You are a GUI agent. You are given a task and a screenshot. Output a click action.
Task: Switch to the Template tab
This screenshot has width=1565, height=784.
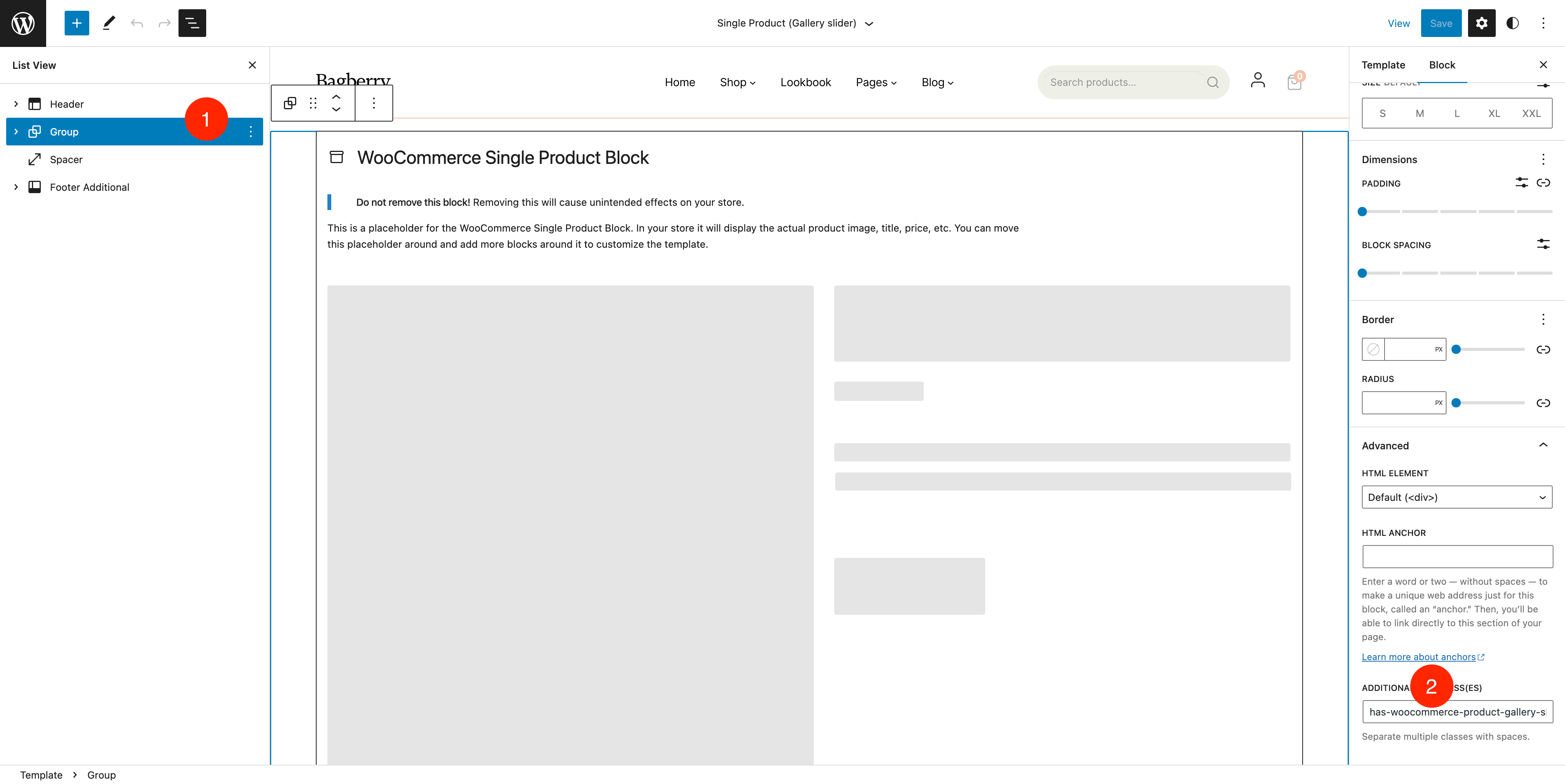(x=1383, y=65)
